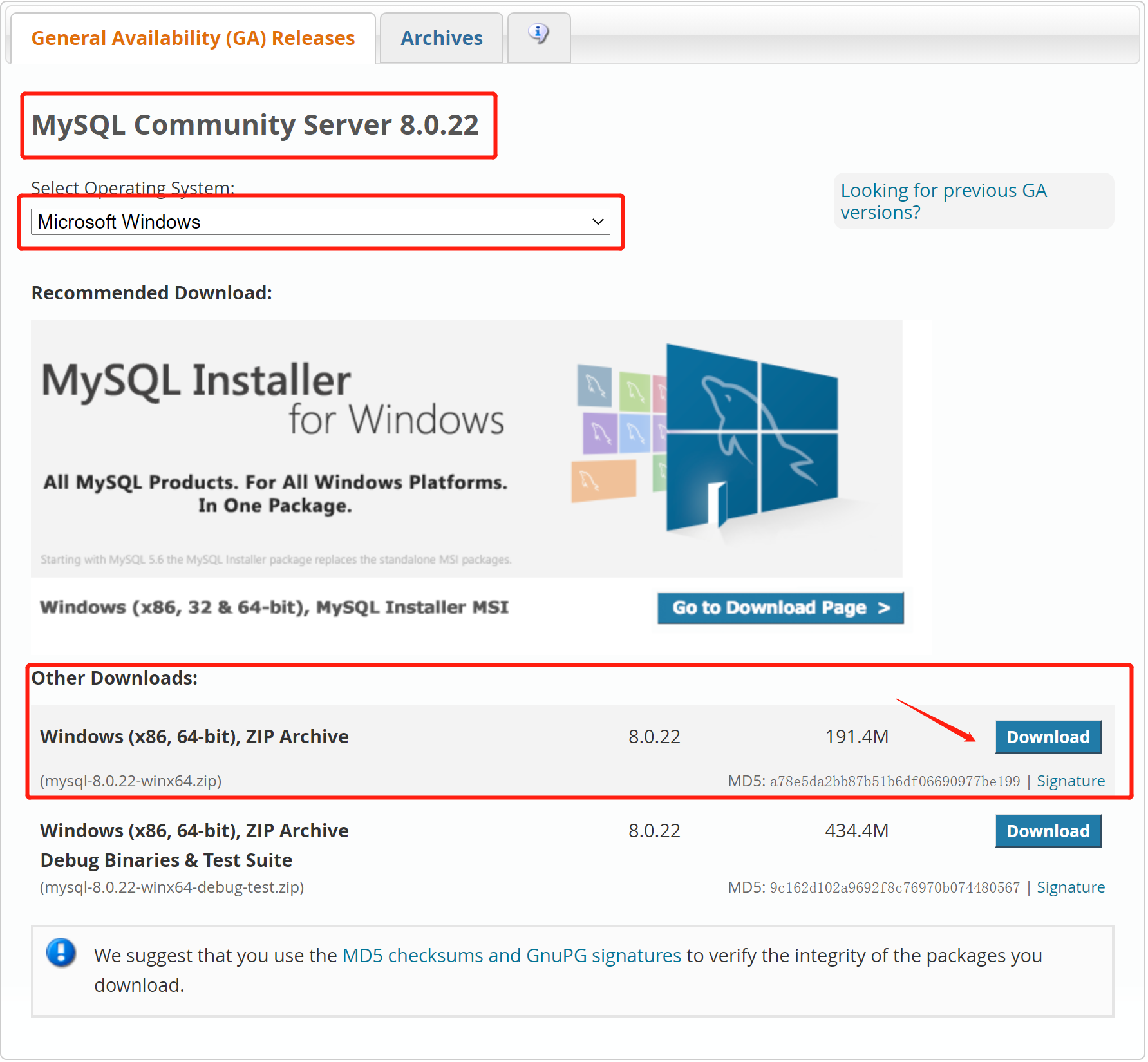Viewport: 1148px width, 1062px height.
Task: Click the Other Downloads heading
Action: (x=115, y=678)
